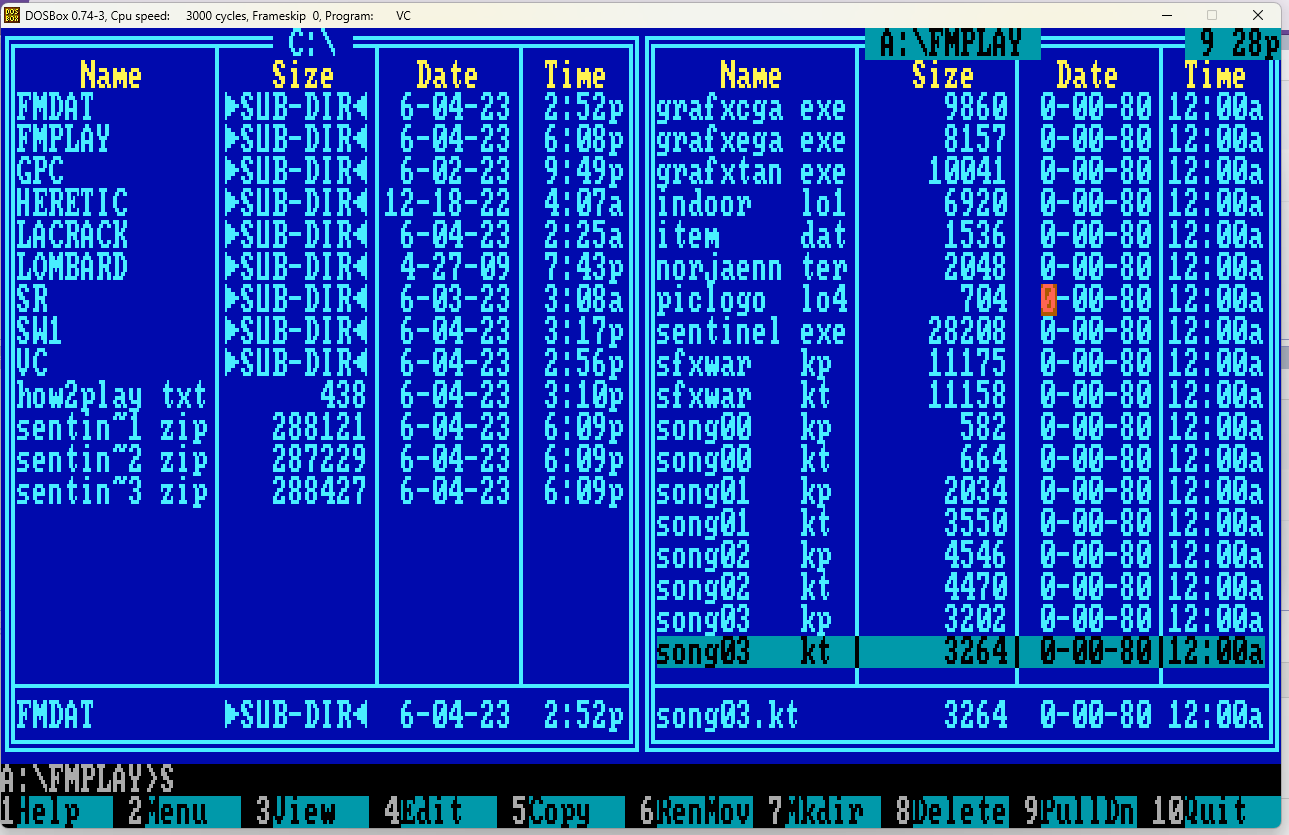Select the FMPLAY sub-directory in the left panel
The width and height of the screenshot is (1289, 835).
pos(320,139)
